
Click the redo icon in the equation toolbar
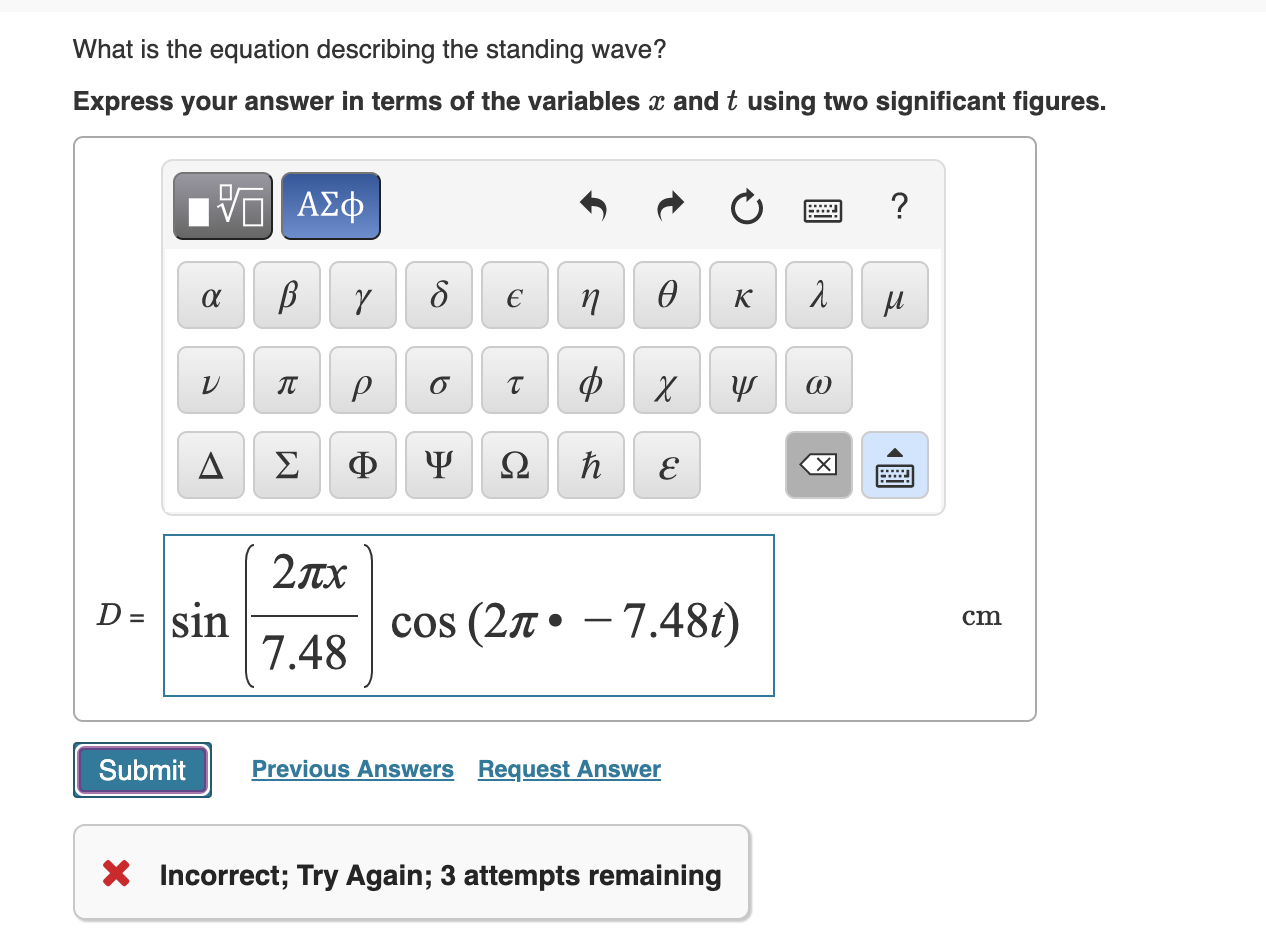[669, 206]
